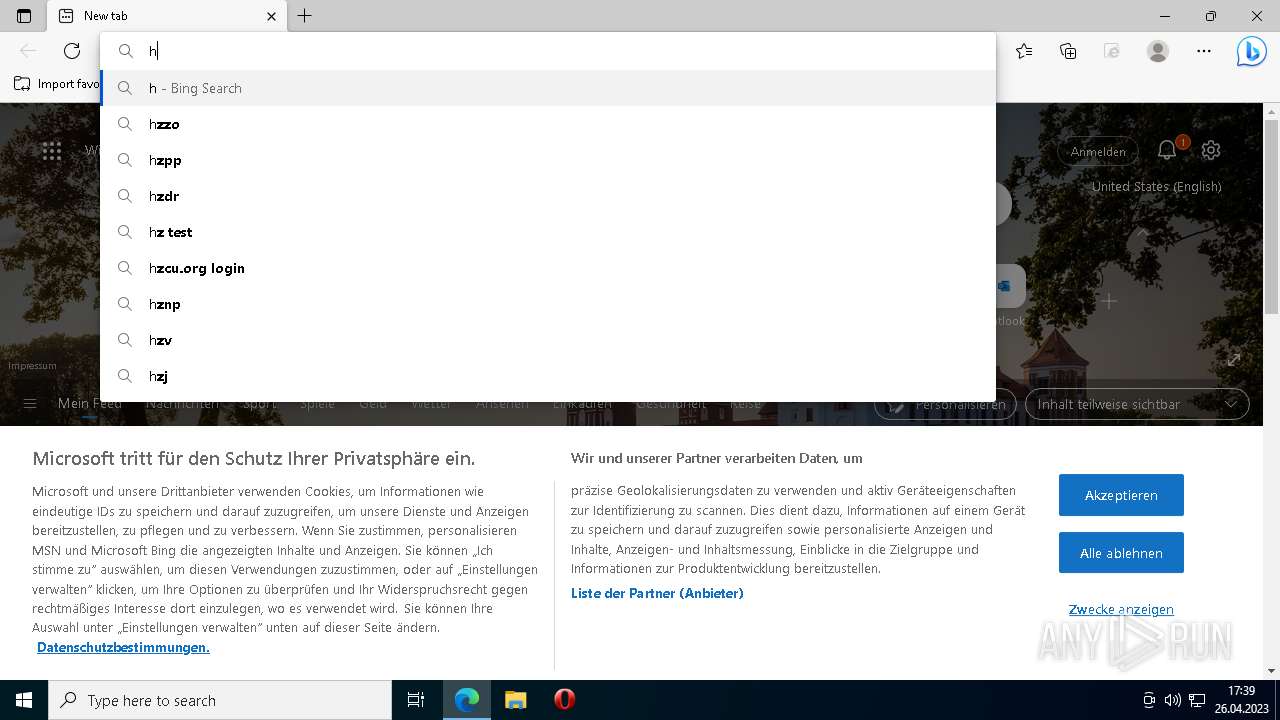Open Microsoft Edge taskbar icon
1280x720 pixels.
(467, 700)
